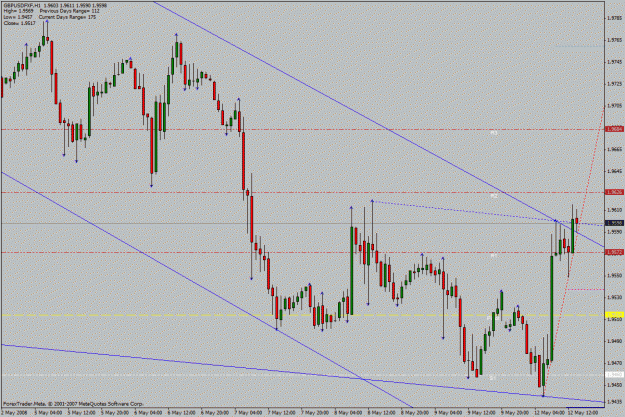Click the '6 May 04:00' time label
This screenshot has height=417, width=625.
click(148, 413)
